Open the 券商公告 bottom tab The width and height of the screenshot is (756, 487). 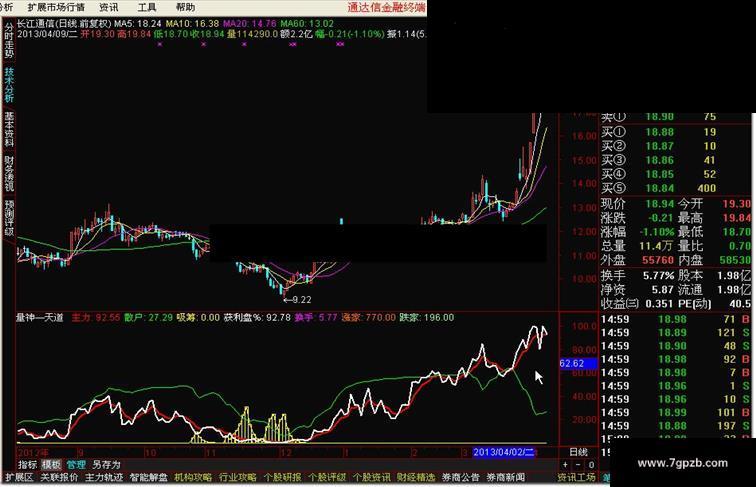[461, 477]
